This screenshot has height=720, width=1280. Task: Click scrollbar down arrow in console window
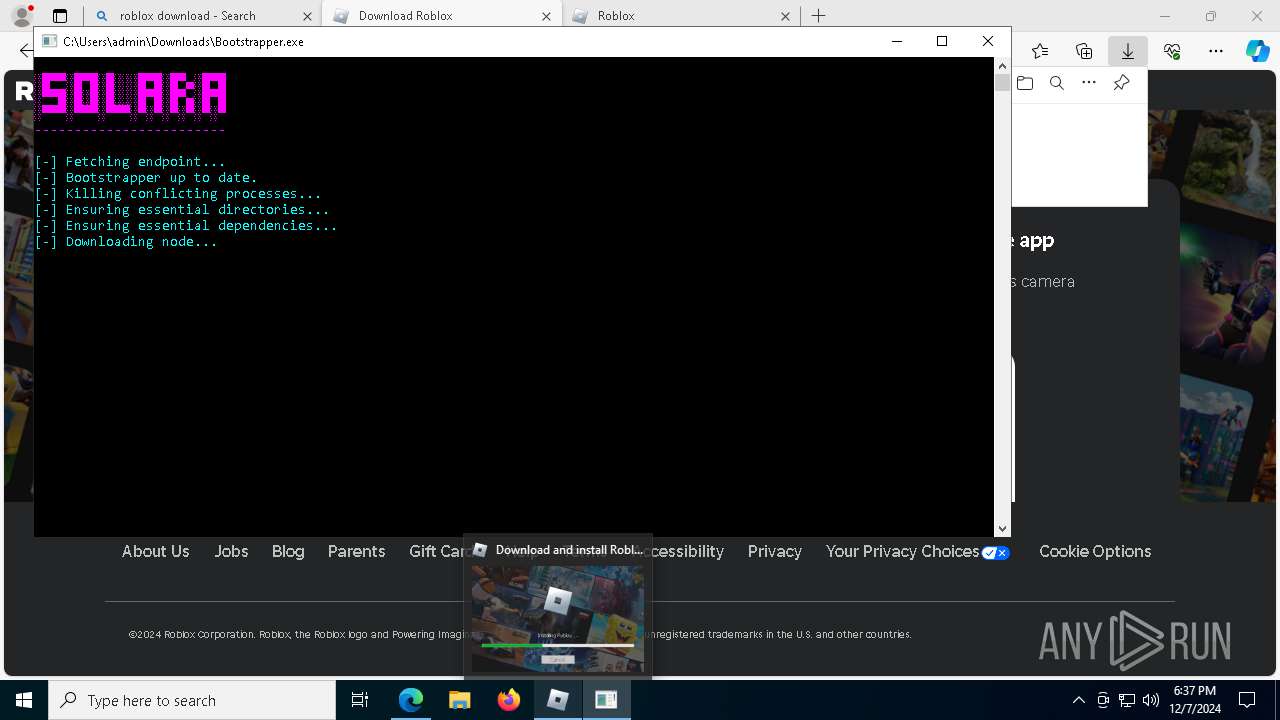[1002, 528]
